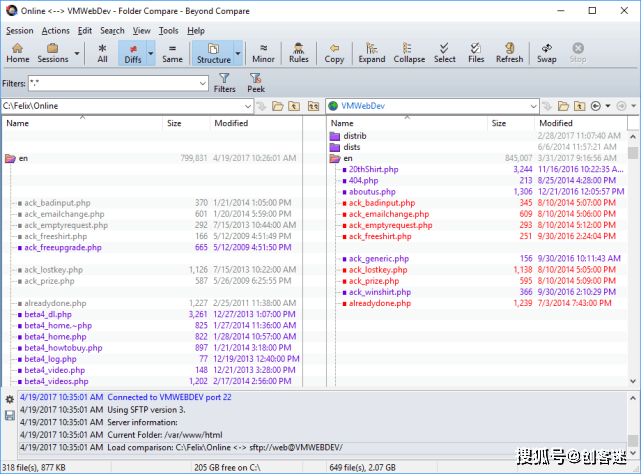Click the left pane Modified column header
The height and width of the screenshot is (474, 641).
(231, 124)
